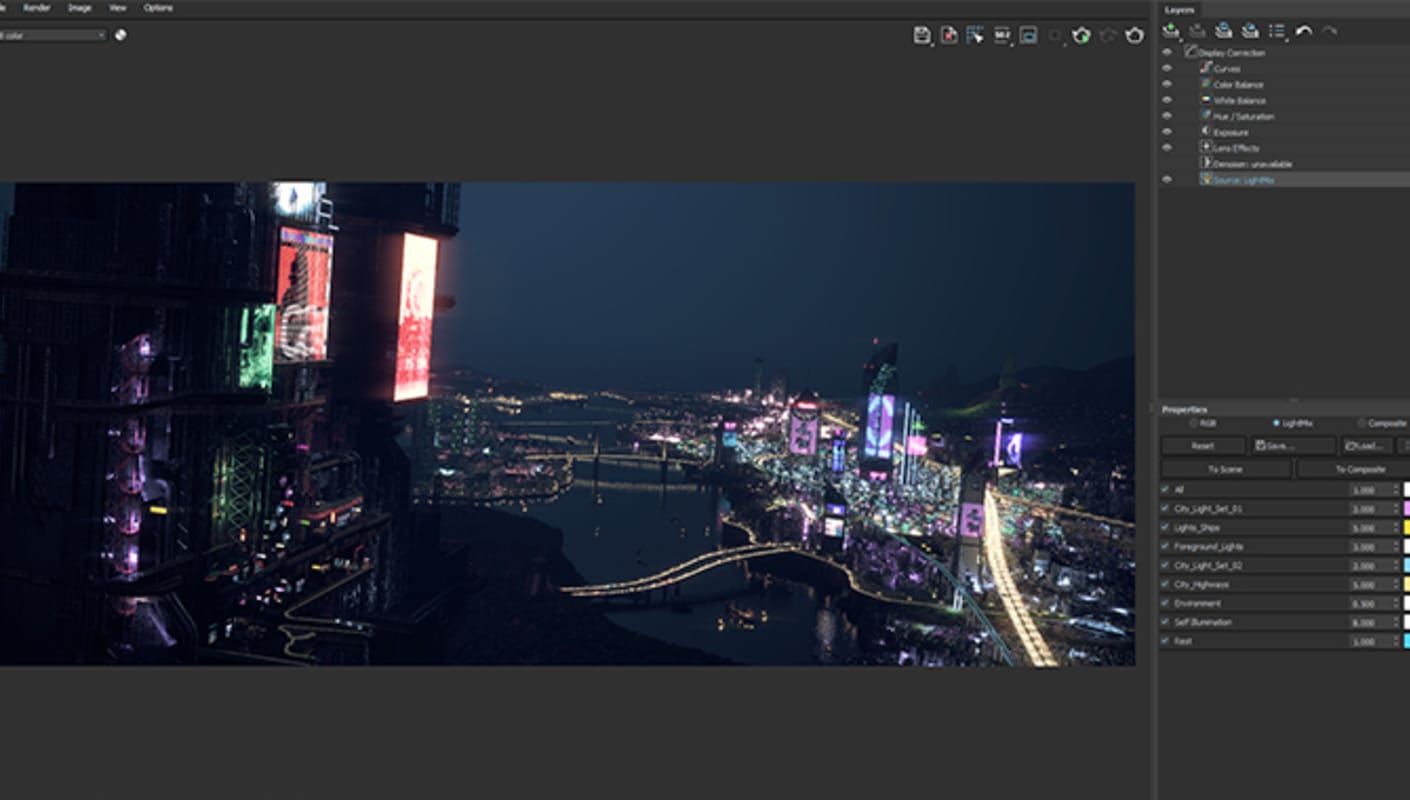Click the clear image icon
Screen dimensions: 1410x800
(x=948, y=35)
